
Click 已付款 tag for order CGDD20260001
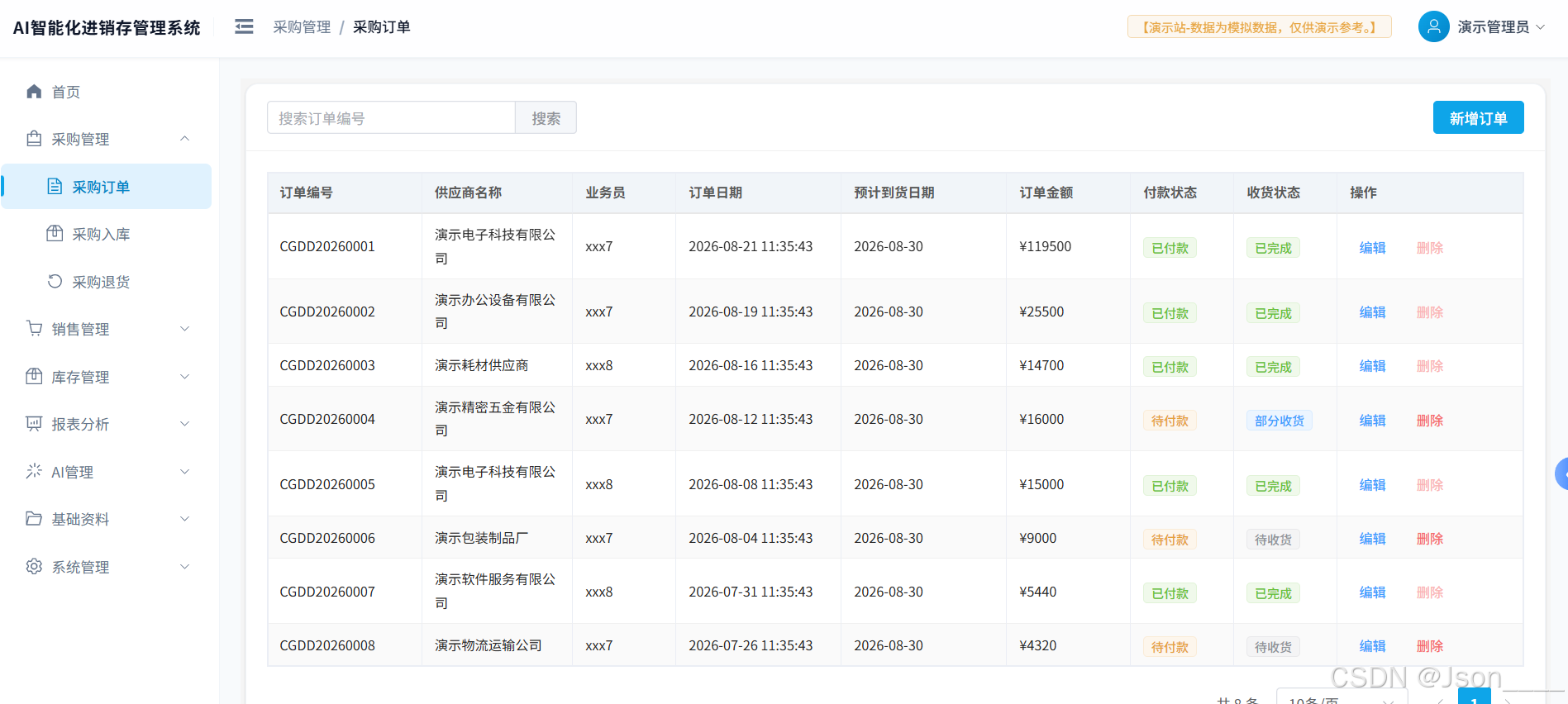tap(1170, 248)
